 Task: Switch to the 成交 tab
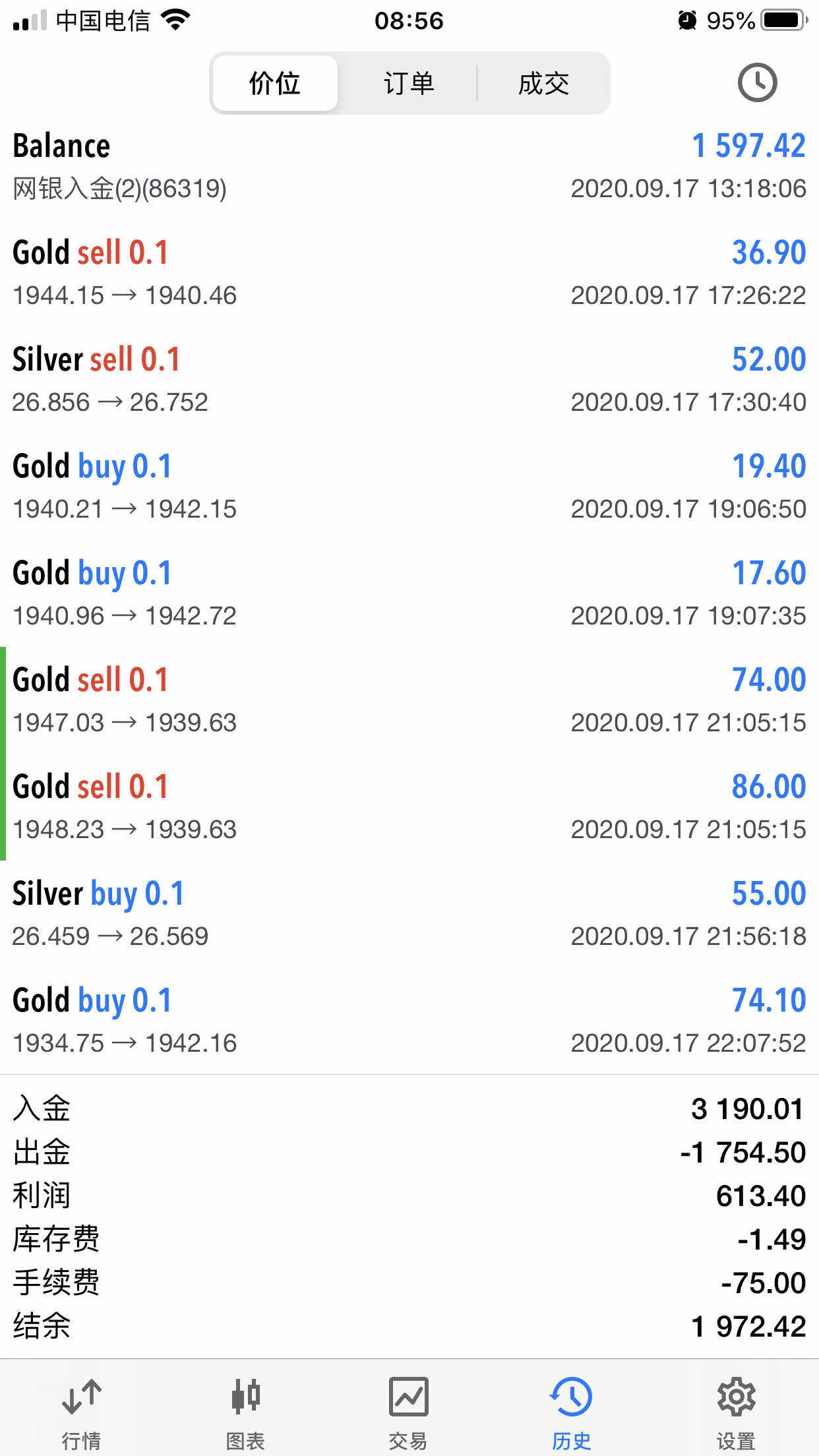[543, 84]
